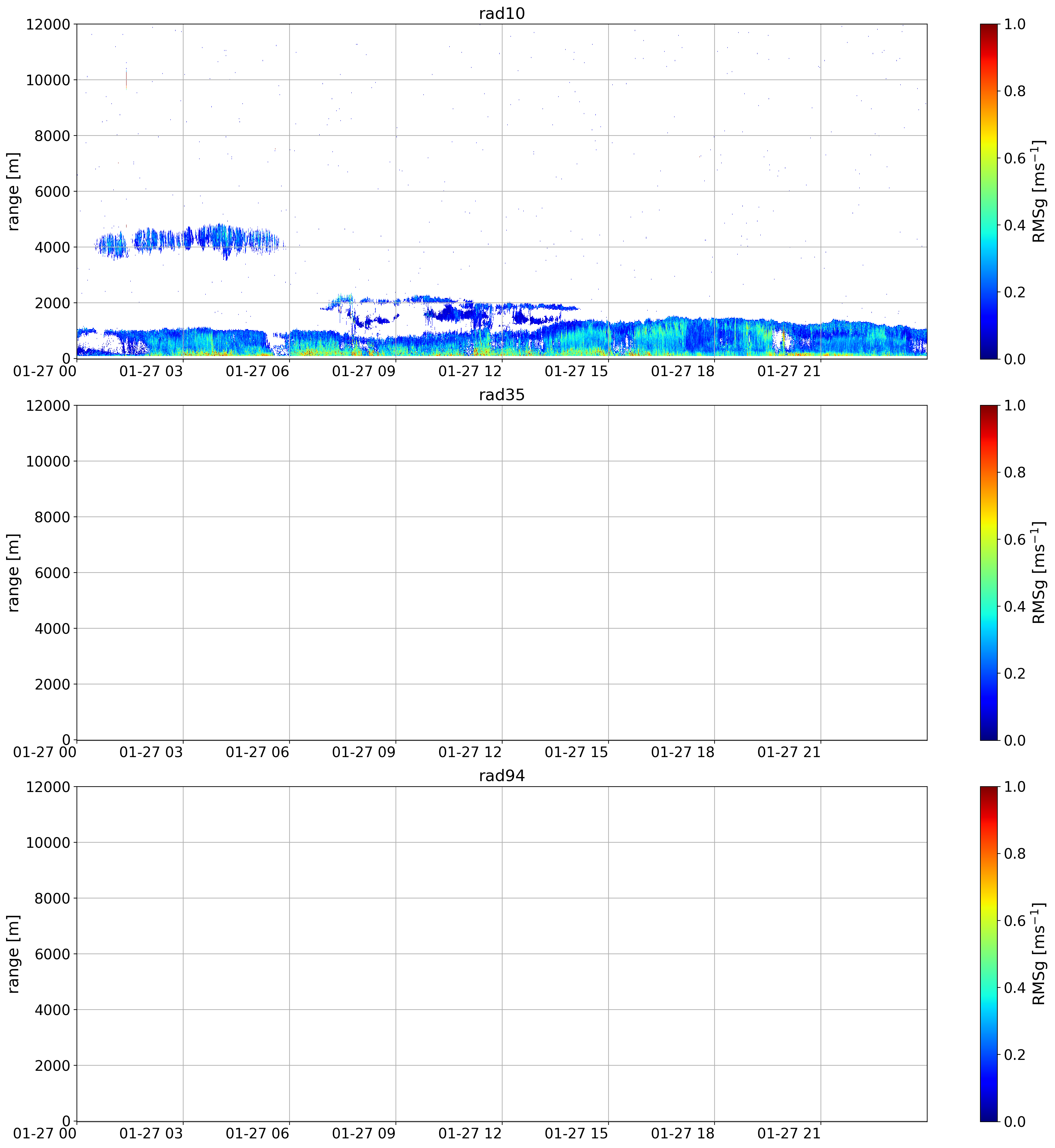
Task: Click the 8000 range tick of rad35 plot
Action: point(53,517)
